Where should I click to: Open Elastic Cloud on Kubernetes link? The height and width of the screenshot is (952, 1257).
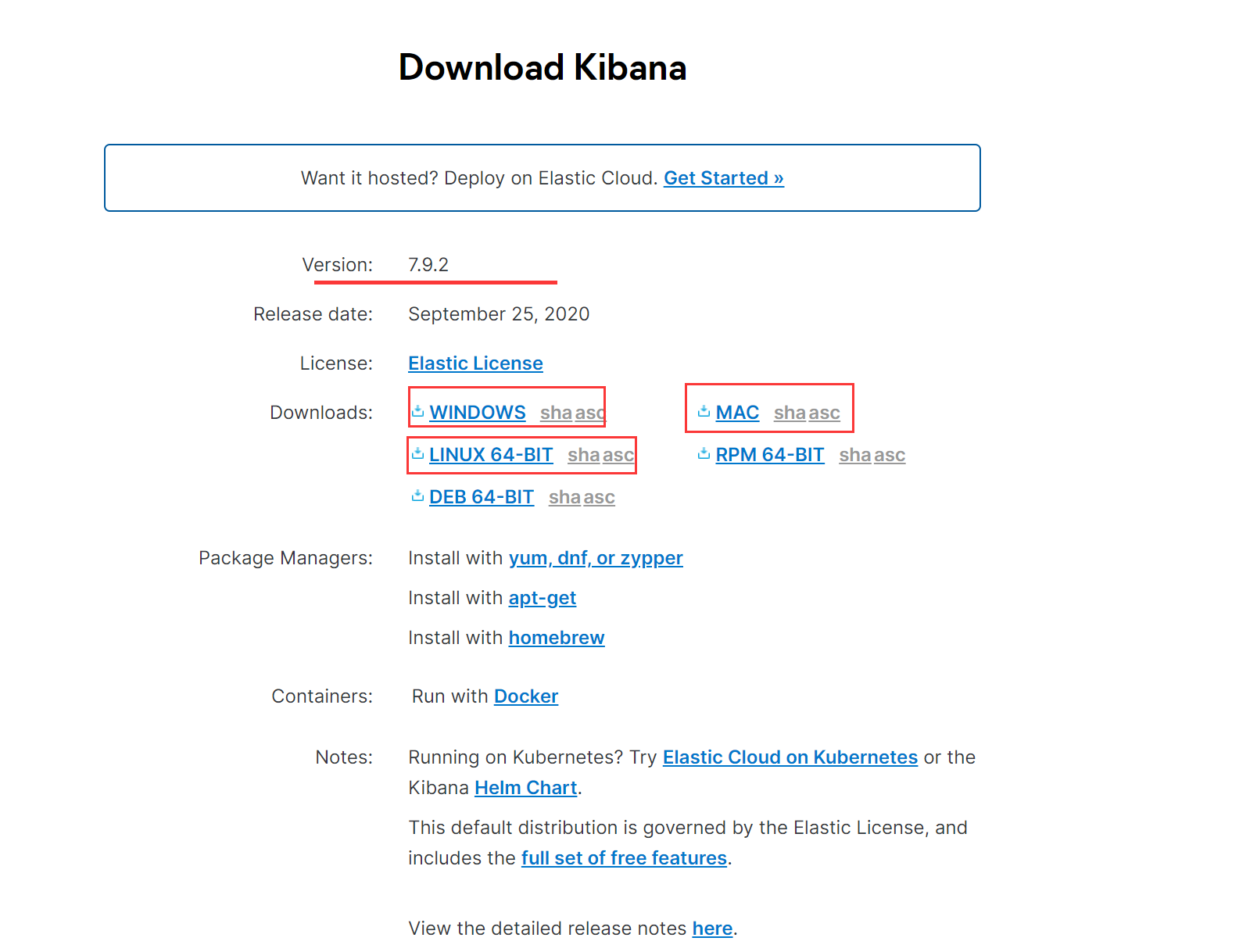(790, 757)
